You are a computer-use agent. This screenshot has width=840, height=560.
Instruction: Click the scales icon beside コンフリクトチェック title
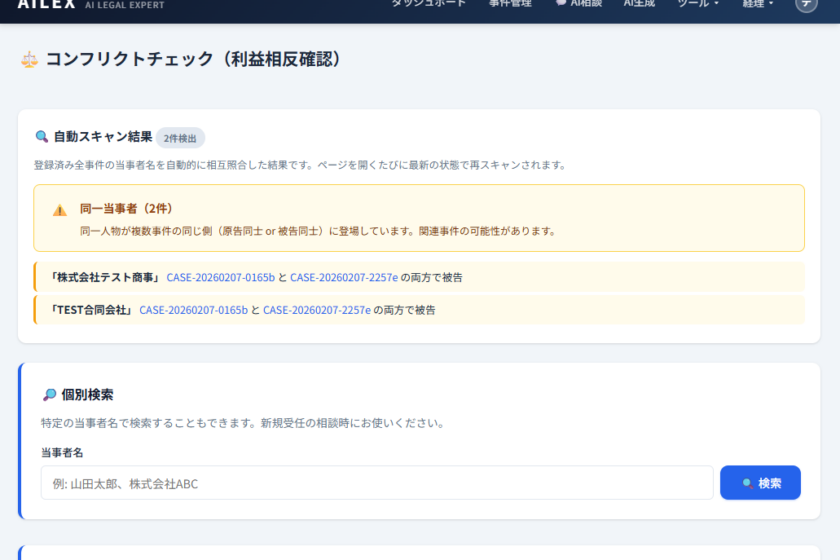pos(29,60)
